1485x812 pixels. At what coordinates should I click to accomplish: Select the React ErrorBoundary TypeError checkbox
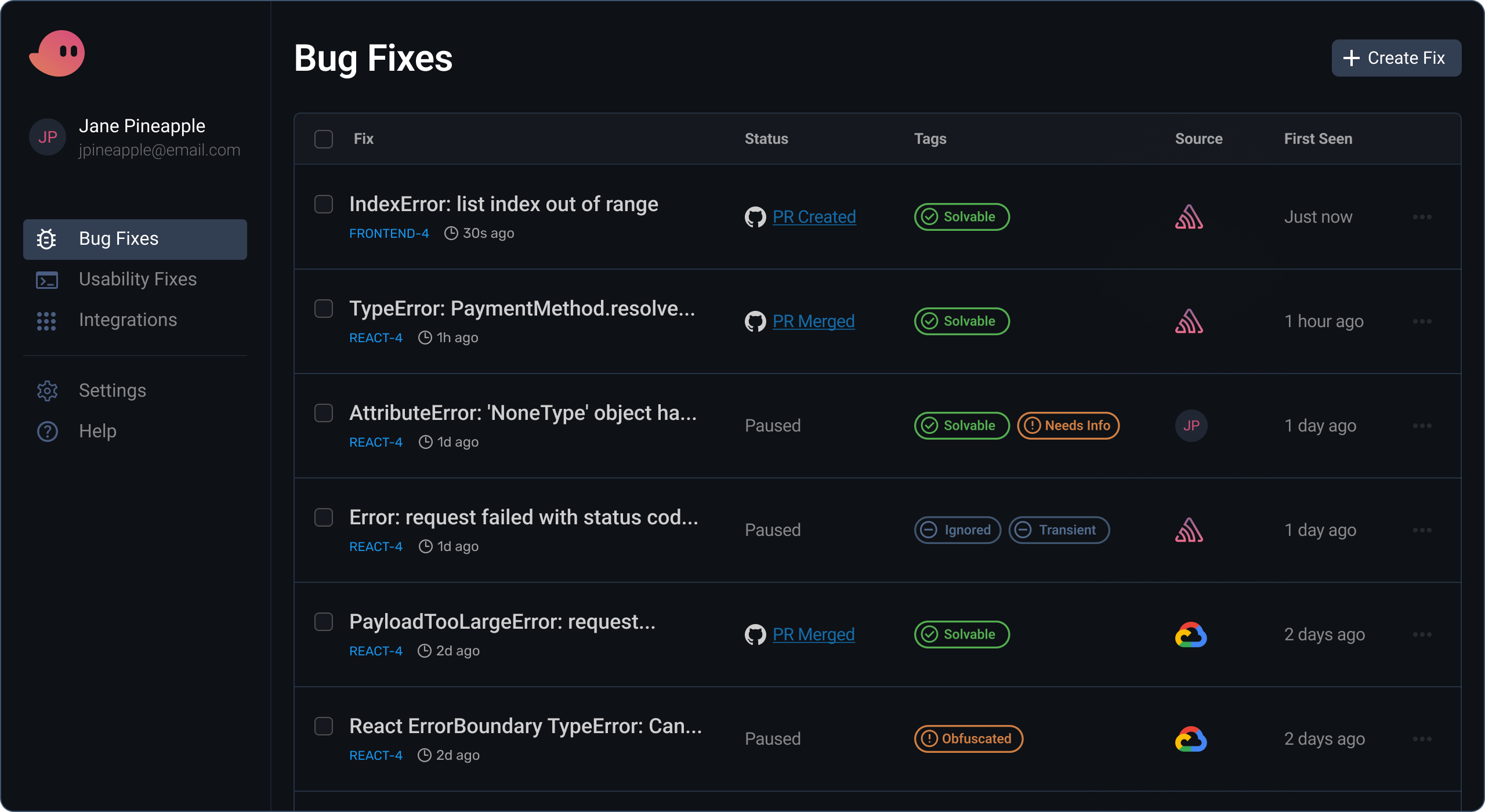[x=324, y=726]
